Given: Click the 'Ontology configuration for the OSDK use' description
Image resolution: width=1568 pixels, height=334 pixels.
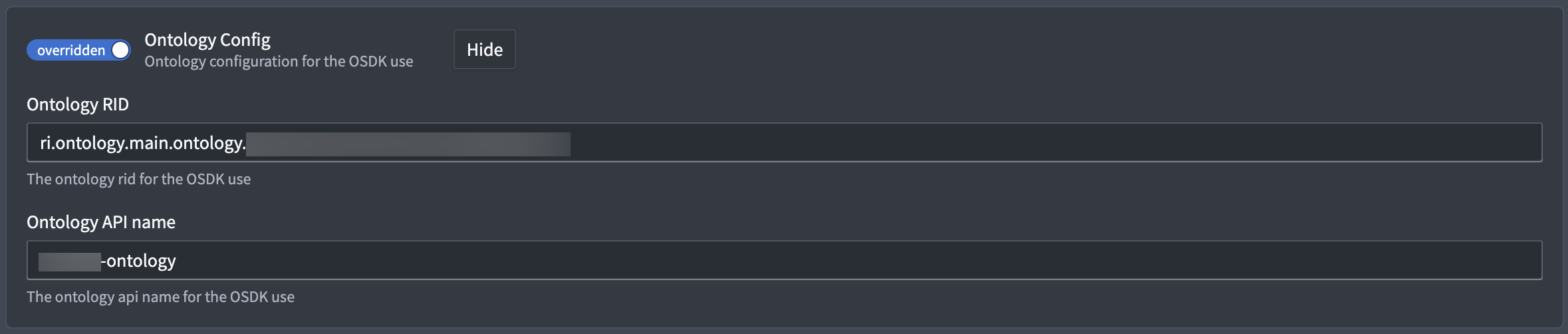Looking at the screenshot, I should click(279, 61).
